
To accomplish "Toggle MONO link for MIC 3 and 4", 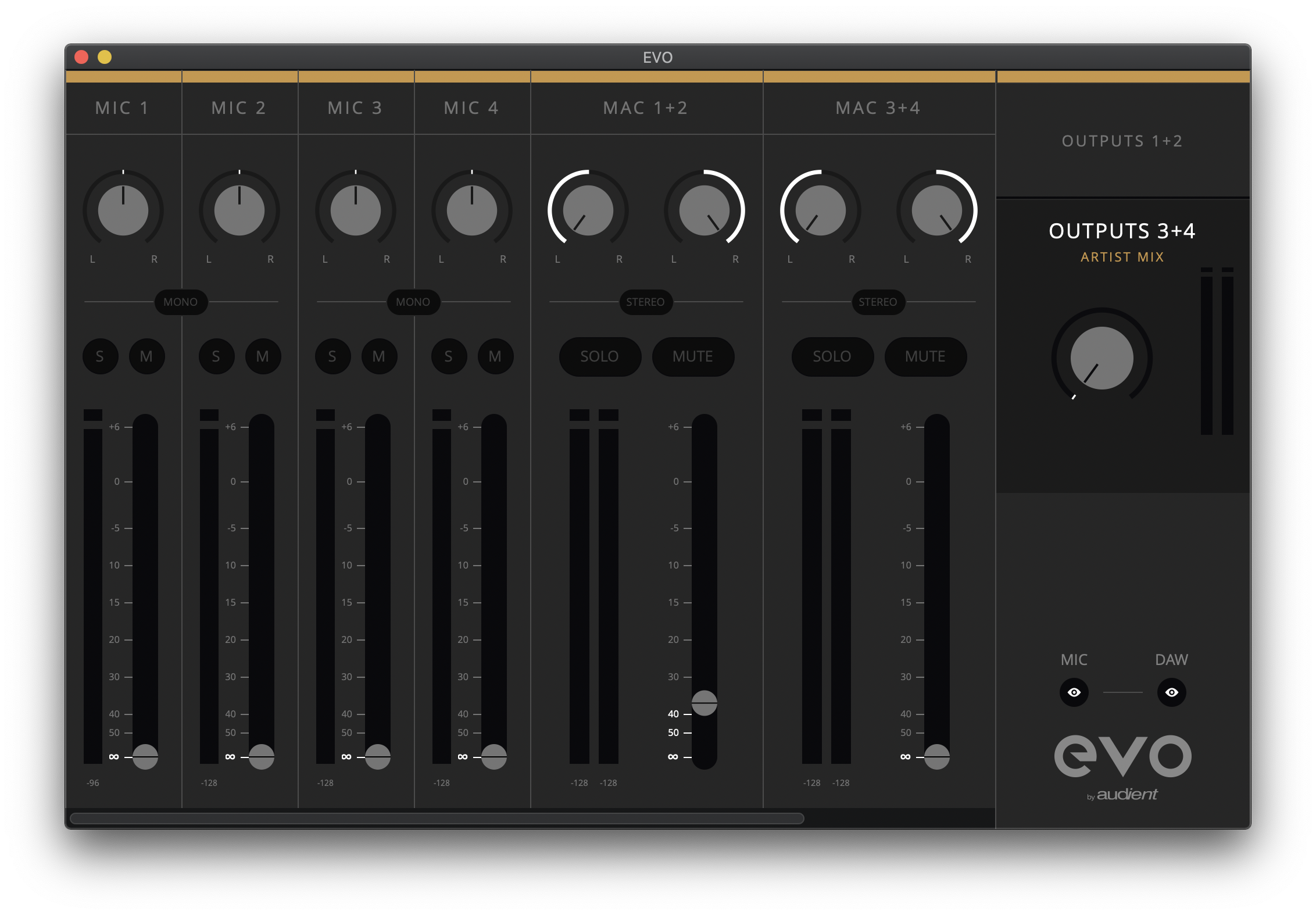I will 413,302.
